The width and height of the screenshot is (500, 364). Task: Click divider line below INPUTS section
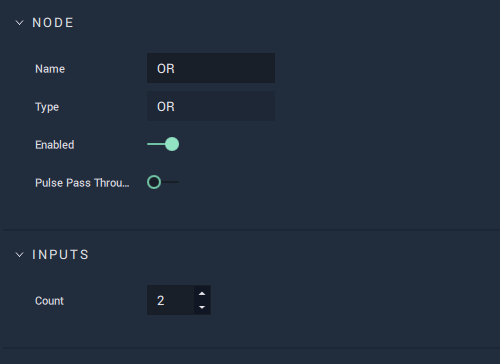tap(251, 348)
